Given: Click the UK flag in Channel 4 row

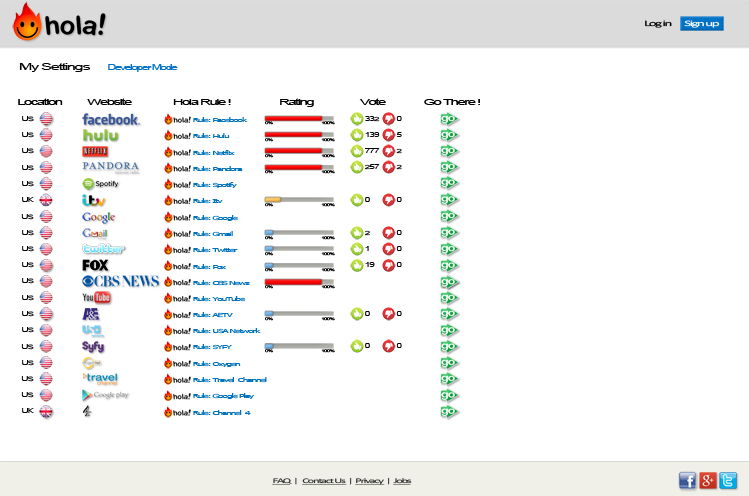Looking at the screenshot, I should (x=46, y=411).
